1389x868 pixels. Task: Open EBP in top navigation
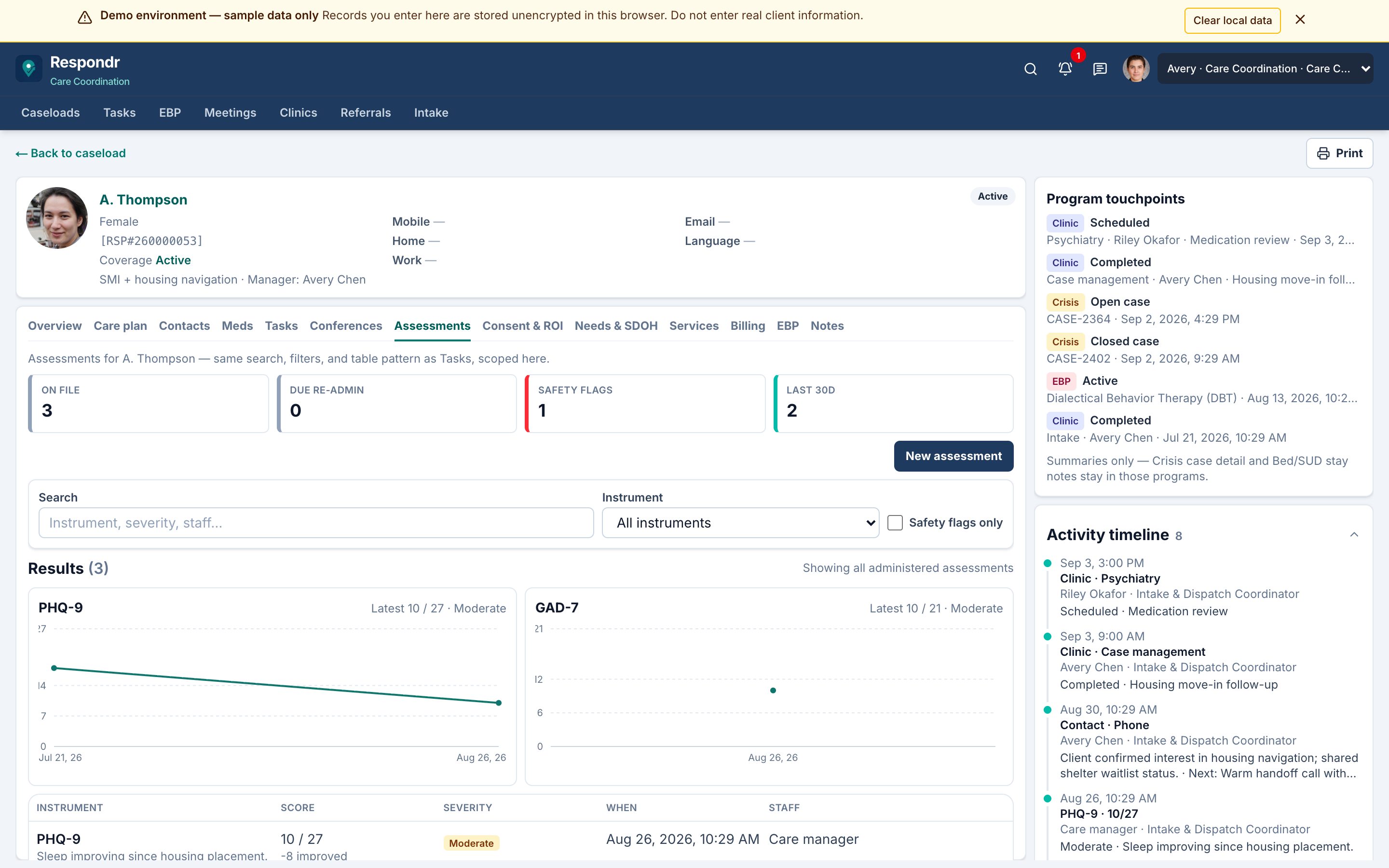point(170,113)
